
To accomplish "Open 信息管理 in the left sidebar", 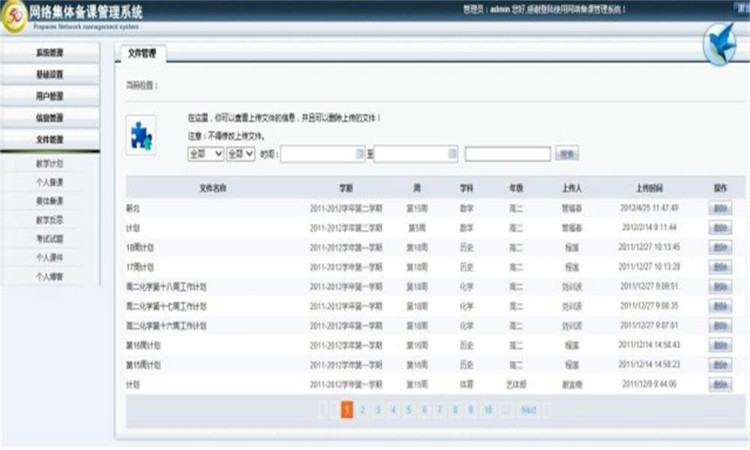I will coord(50,118).
